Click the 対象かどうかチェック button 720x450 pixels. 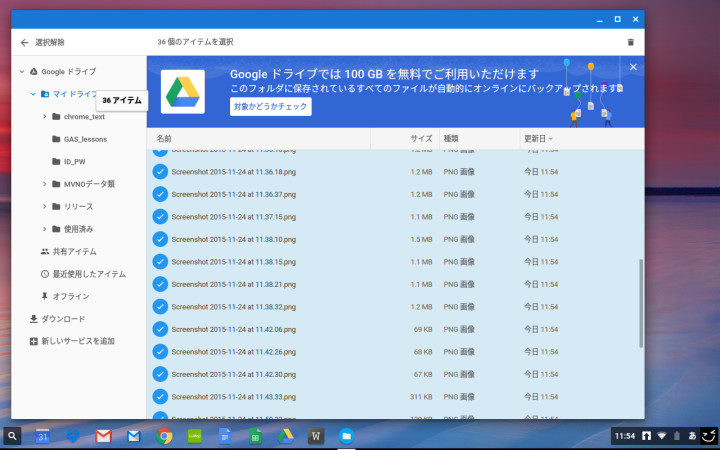point(270,107)
